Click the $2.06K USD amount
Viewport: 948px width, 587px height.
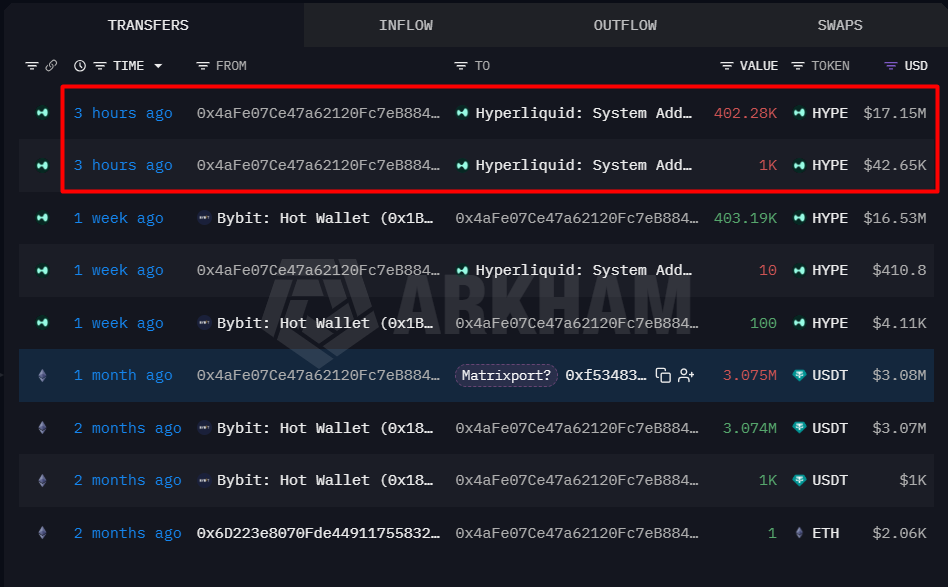[x=899, y=533]
